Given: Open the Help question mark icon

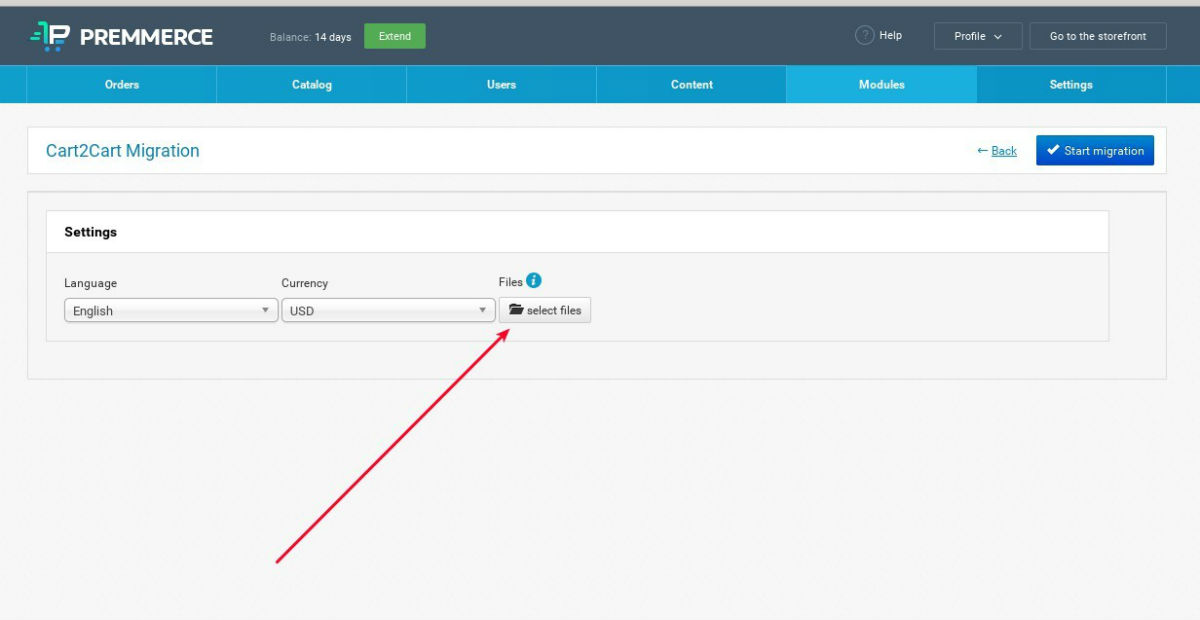Looking at the screenshot, I should tap(865, 36).
